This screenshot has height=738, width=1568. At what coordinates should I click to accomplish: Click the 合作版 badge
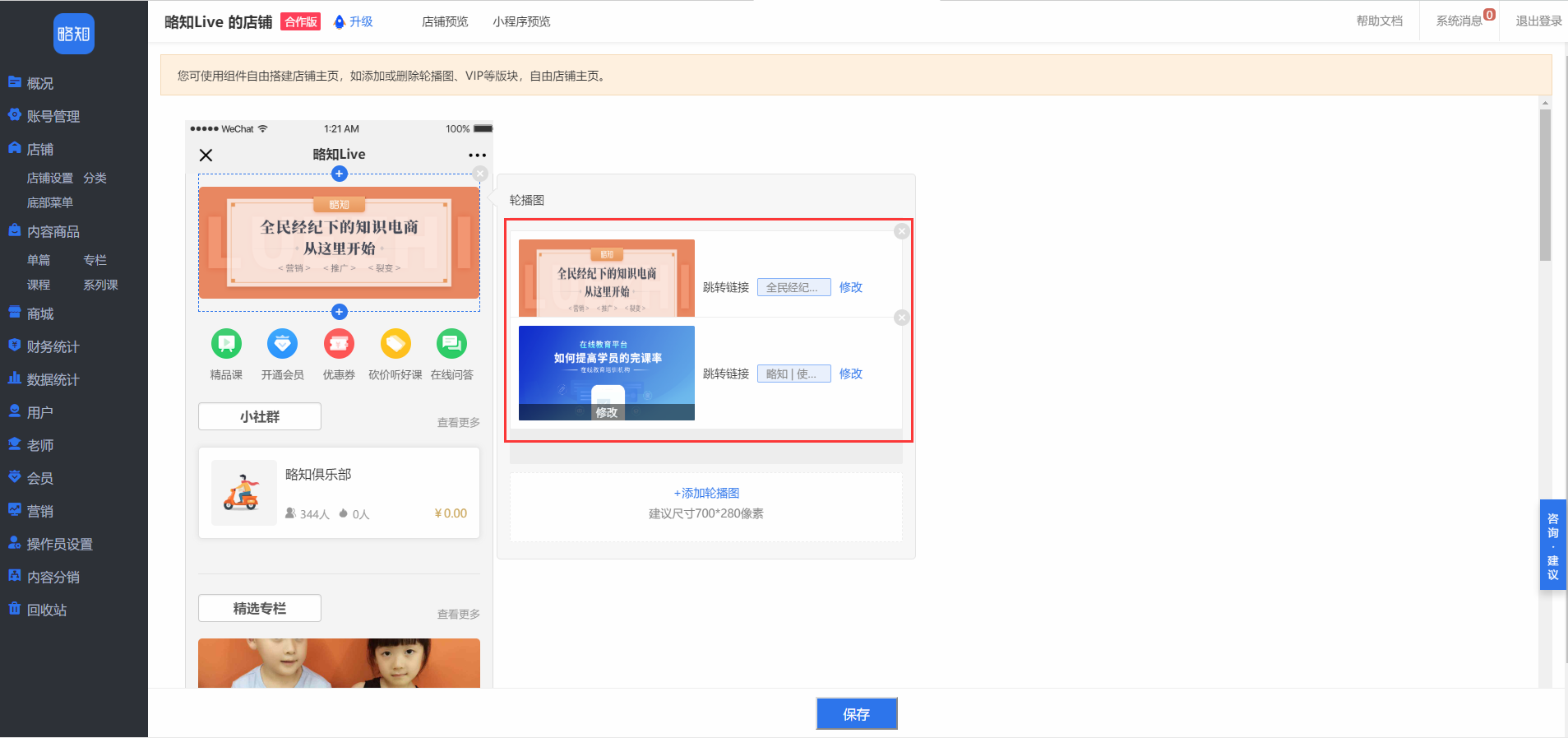tap(301, 21)
